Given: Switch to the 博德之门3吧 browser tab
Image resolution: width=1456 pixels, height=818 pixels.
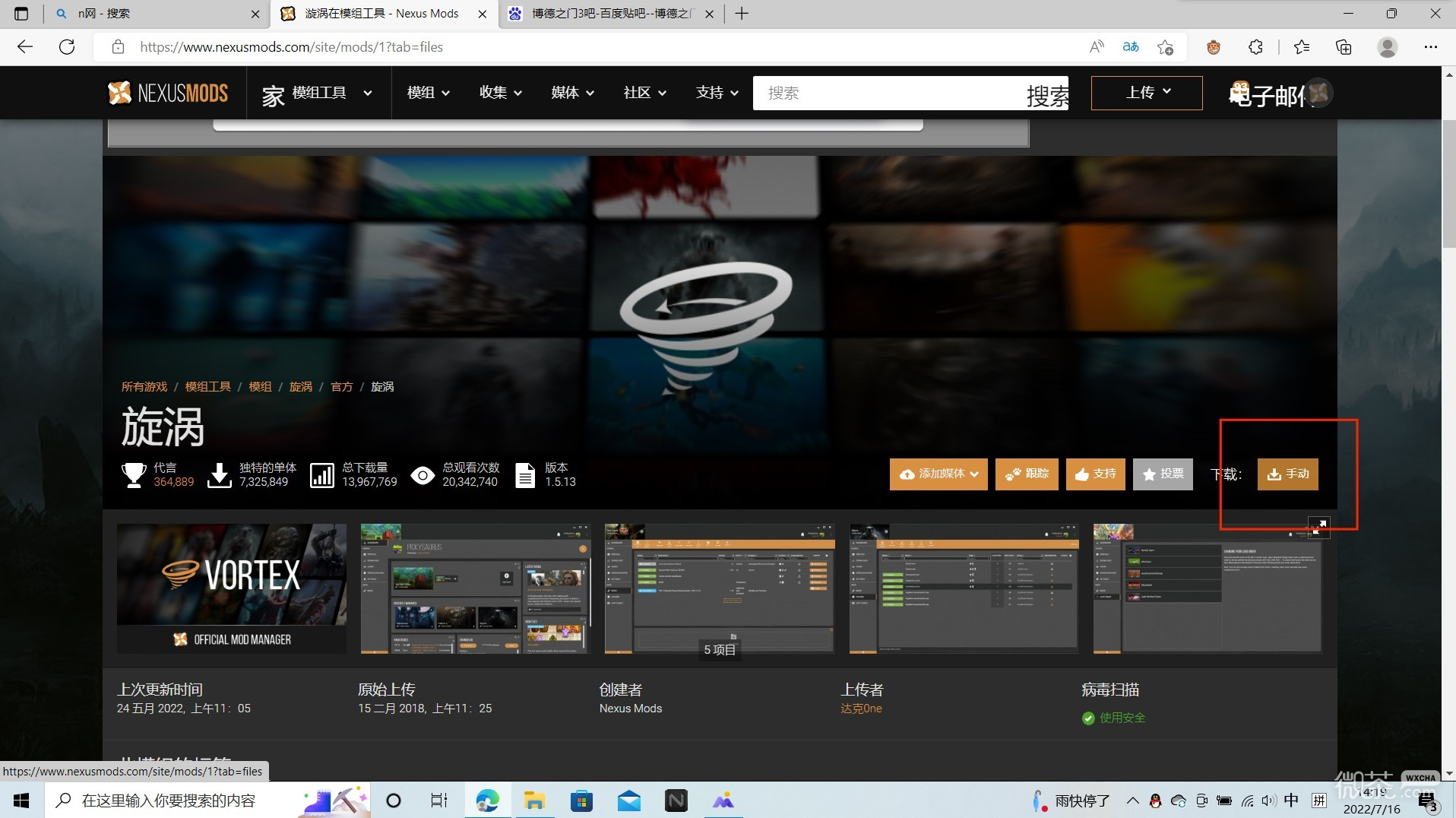Looking at the screenshot, I should pyautogui.click(x=612, y=14).
